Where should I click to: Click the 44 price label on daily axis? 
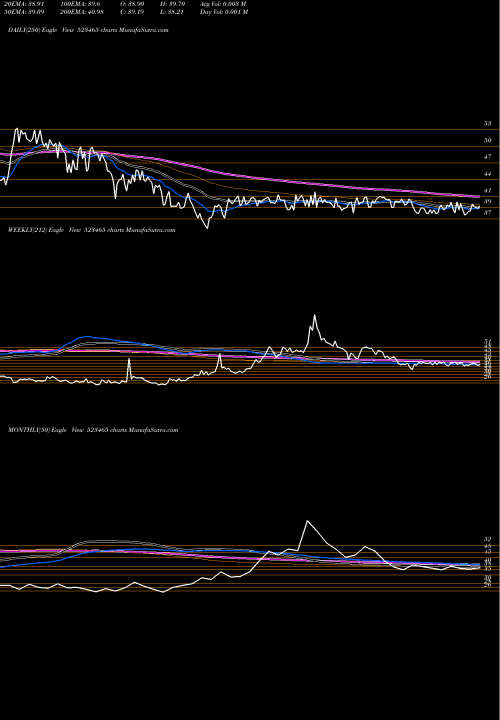tap(487, 174)
